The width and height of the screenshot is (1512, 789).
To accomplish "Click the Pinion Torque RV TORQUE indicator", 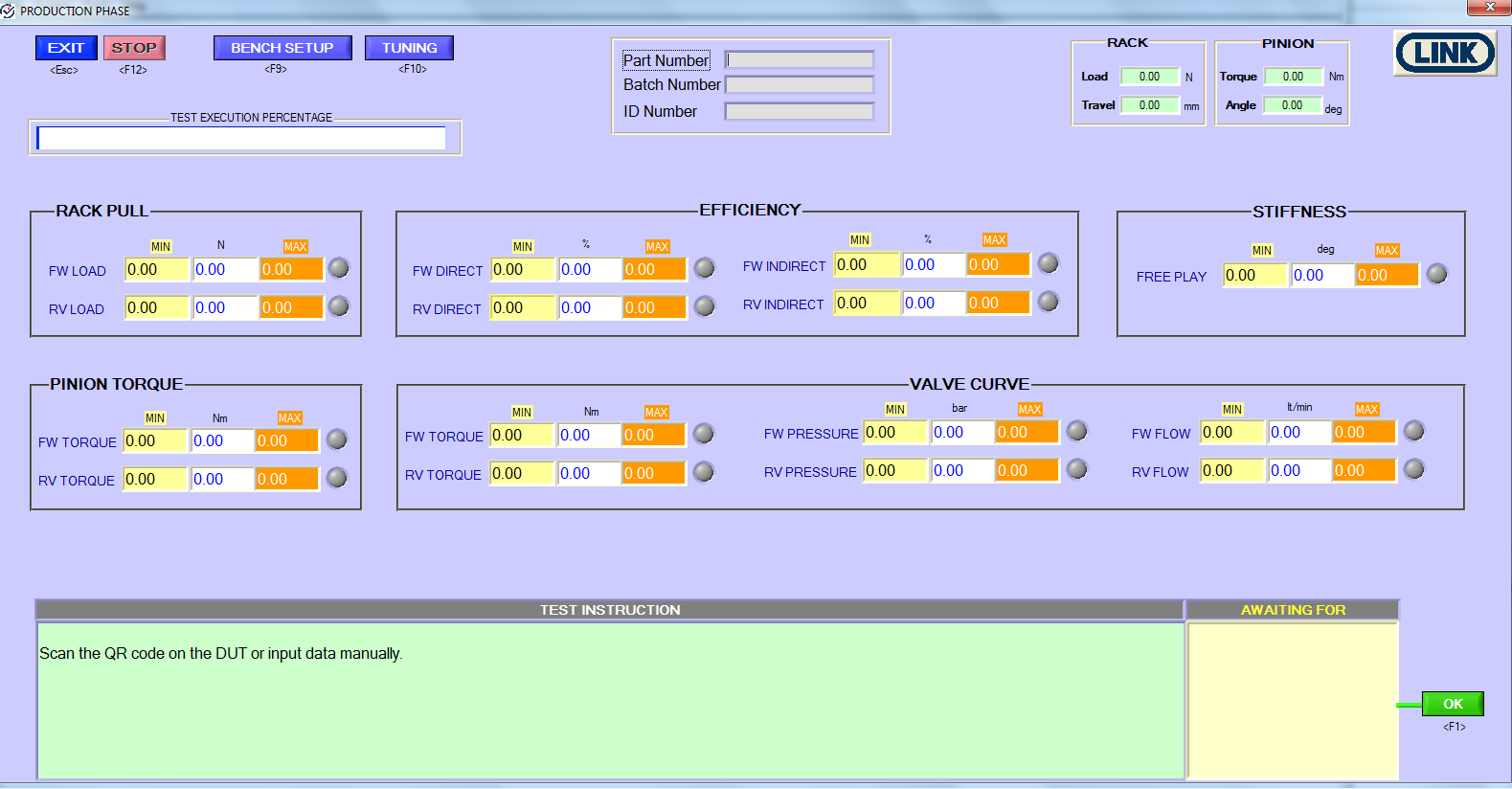I will click(x=337, y=478).
